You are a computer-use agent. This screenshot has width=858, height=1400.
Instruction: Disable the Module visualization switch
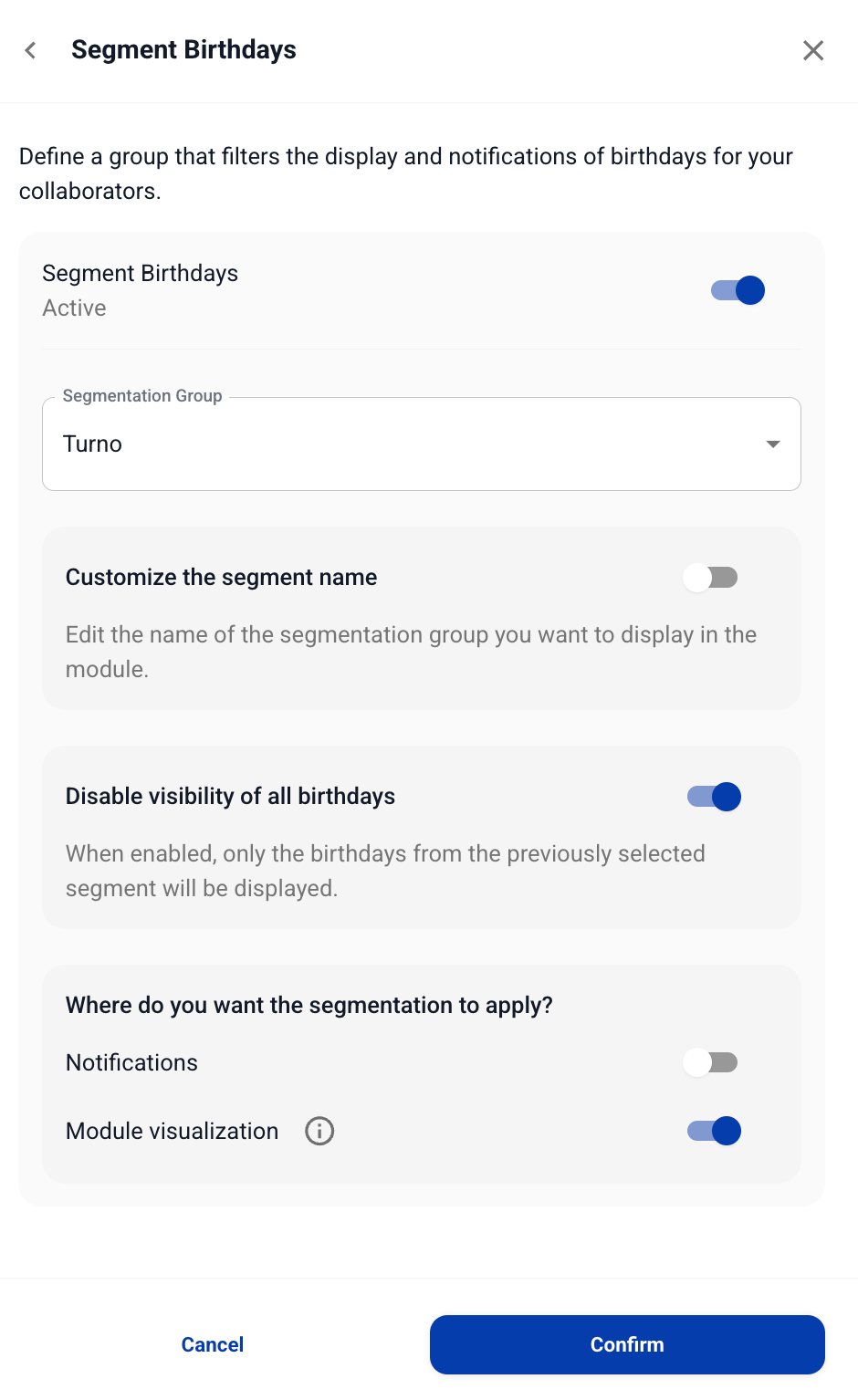pos(715,1131)
